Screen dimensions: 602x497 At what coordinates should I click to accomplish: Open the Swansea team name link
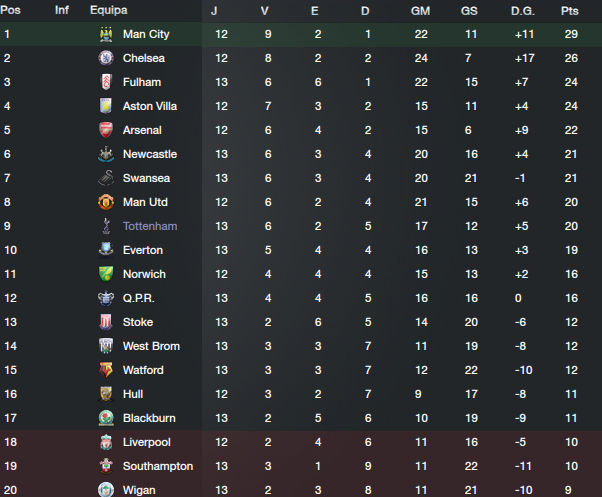pyautogui.click(x=146, y=178)
